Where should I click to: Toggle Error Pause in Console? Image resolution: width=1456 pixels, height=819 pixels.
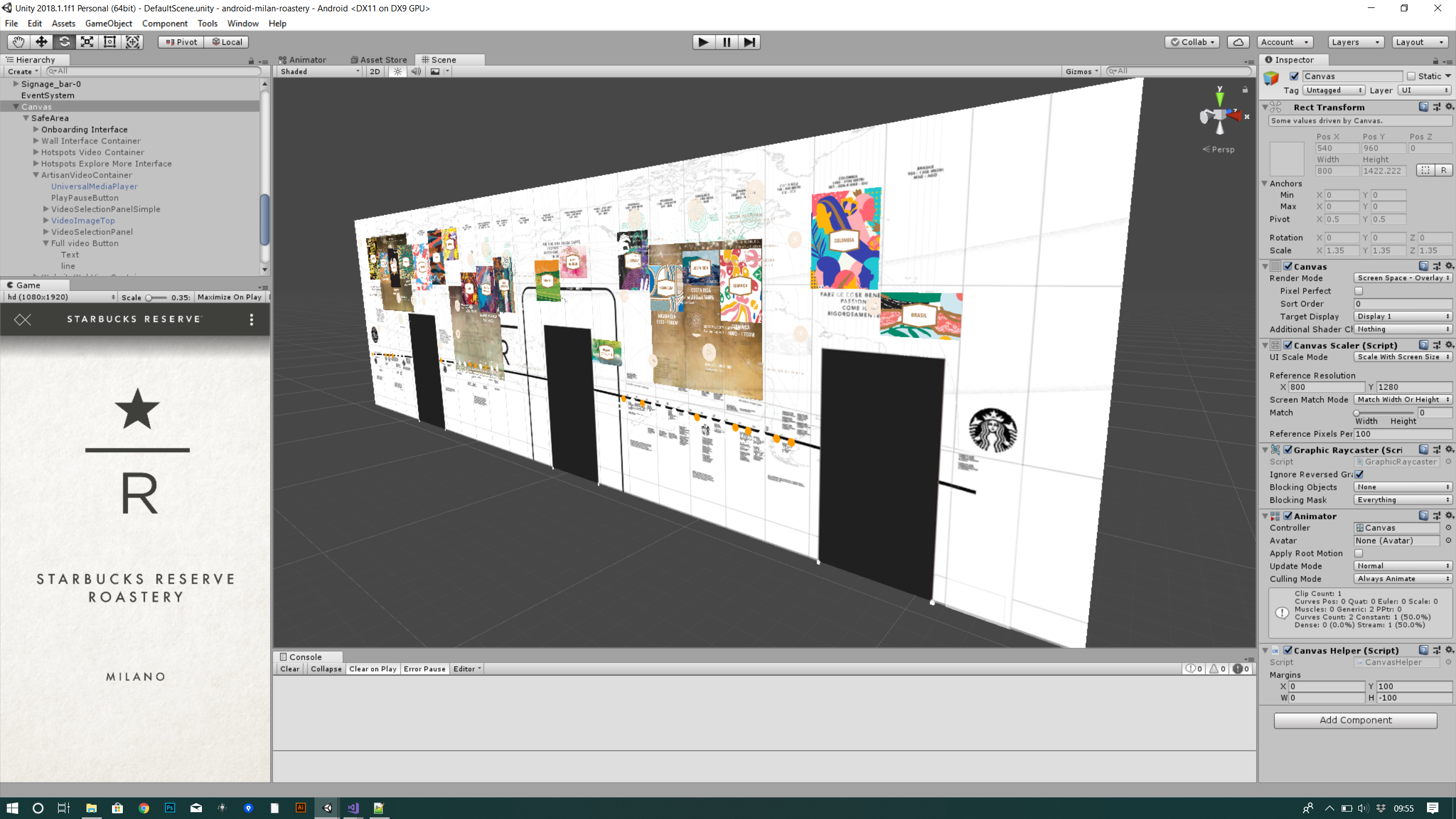click(424, 669)
